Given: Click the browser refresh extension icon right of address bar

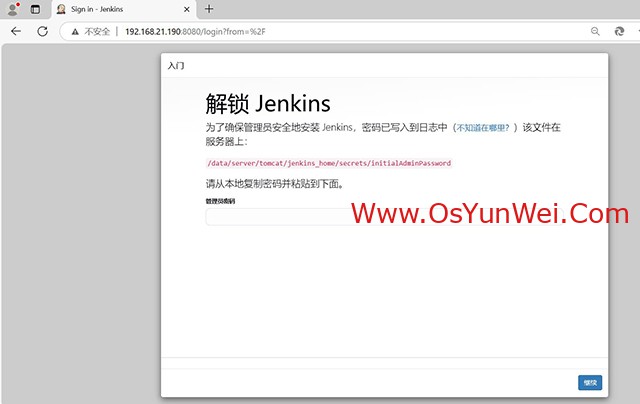Looking at the screenshot, I should point(619,31).
